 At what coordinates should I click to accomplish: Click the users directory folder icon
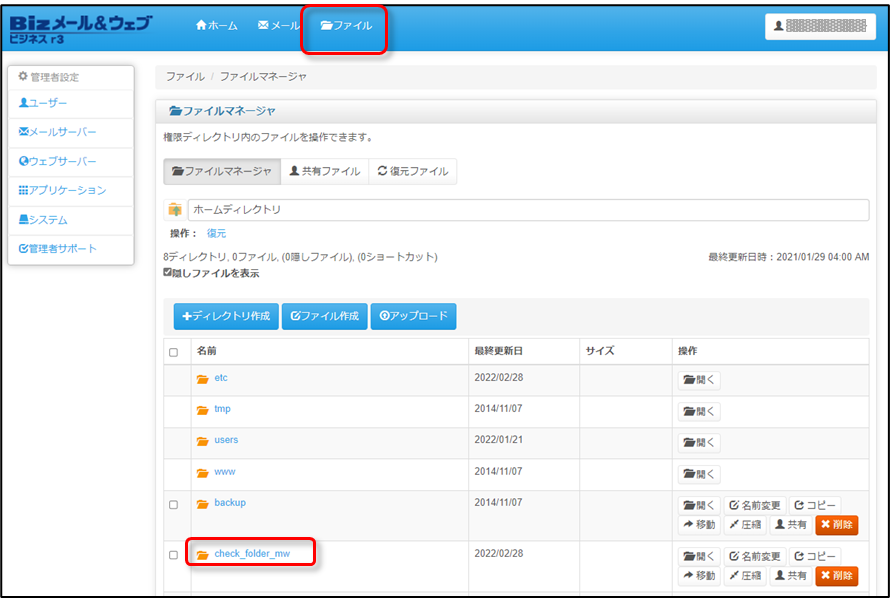203,441
